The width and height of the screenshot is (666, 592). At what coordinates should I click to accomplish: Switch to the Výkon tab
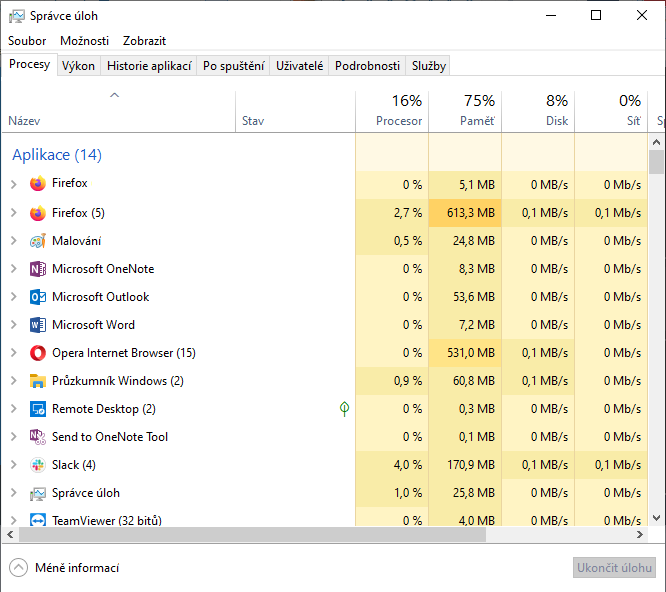[x=78, y=66]
